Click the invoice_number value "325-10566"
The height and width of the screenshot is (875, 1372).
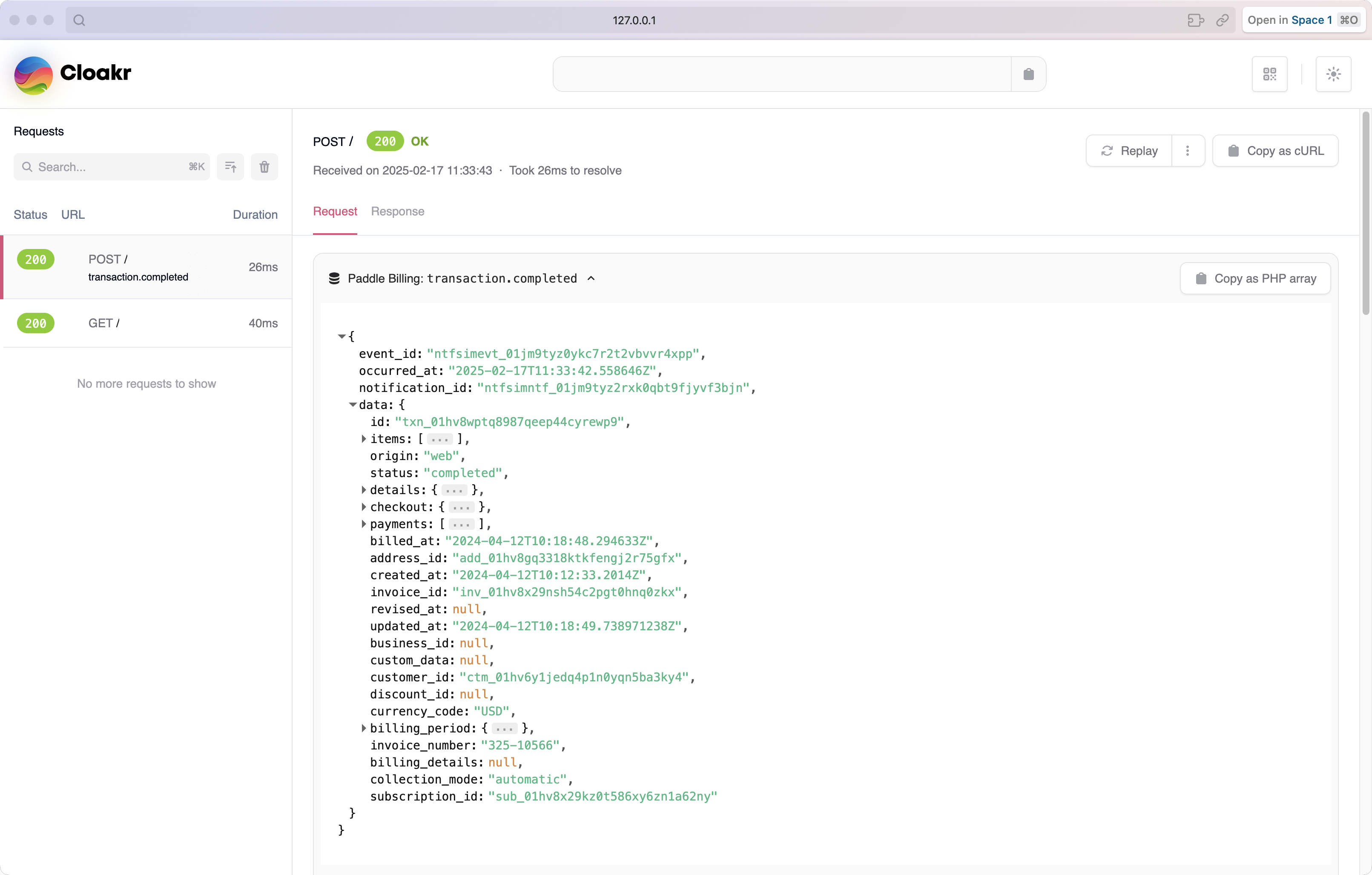pos(520,746)
